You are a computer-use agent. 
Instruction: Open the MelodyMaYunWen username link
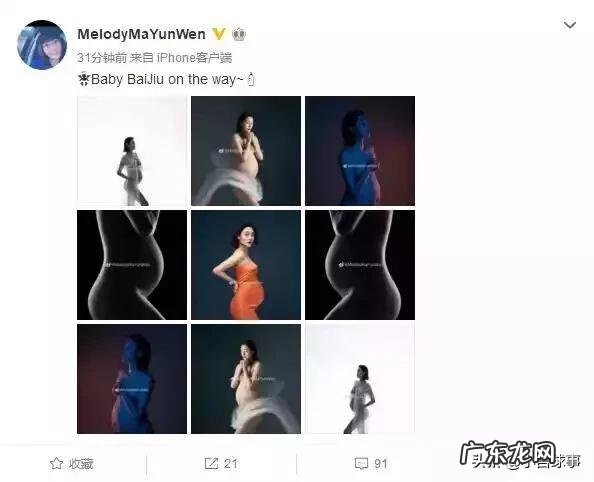pos(141,34)
